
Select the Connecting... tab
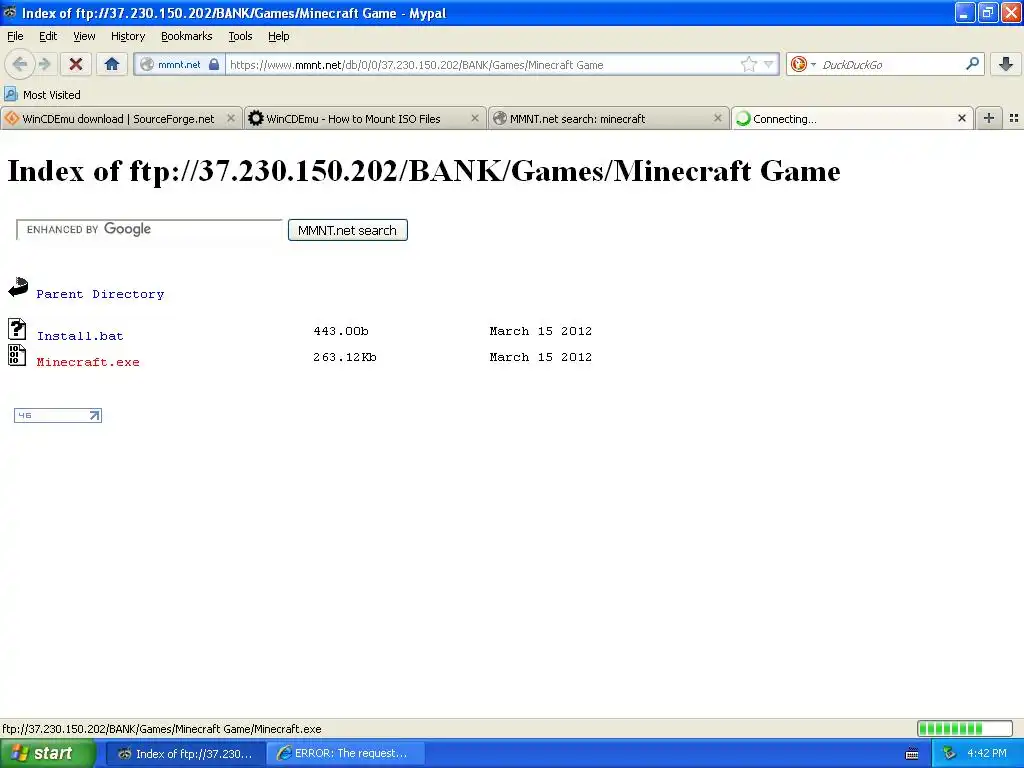click(852, 118)
